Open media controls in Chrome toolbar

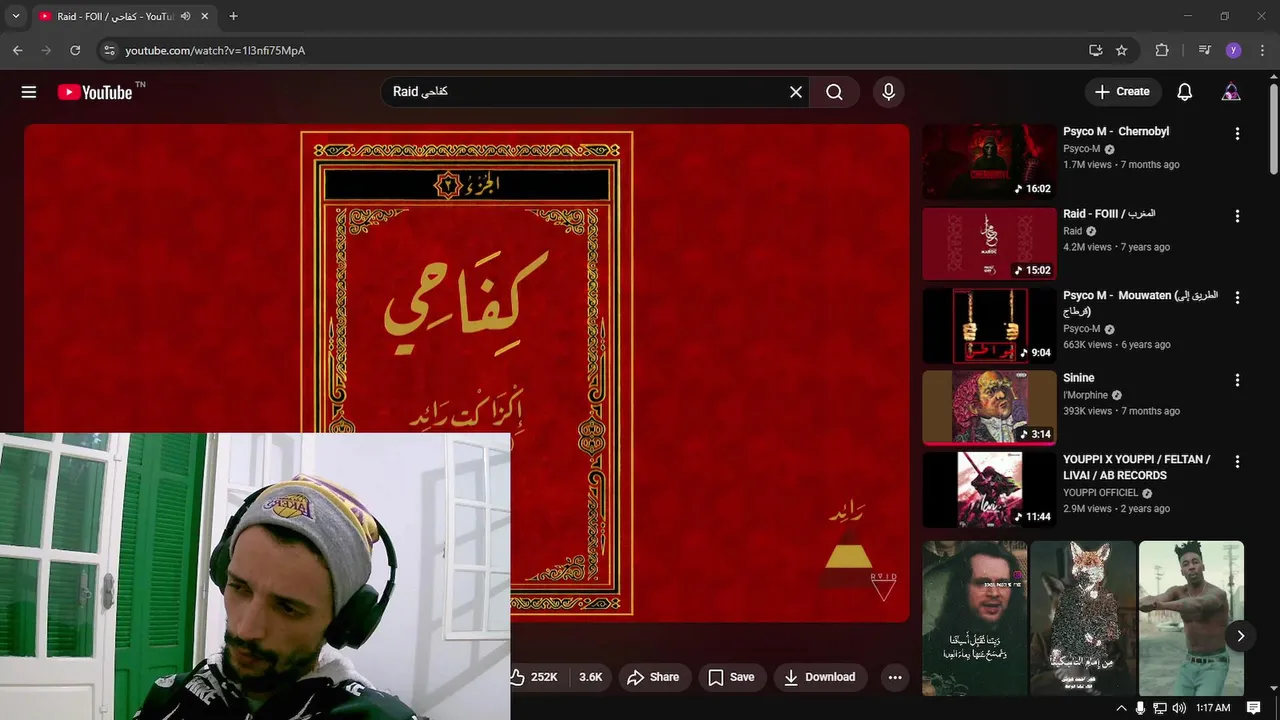pyautogui.click(x=1204, y=50)
